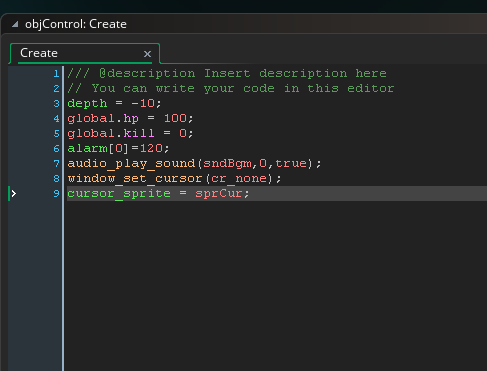Click 'global' on line 5

(91, 134)
